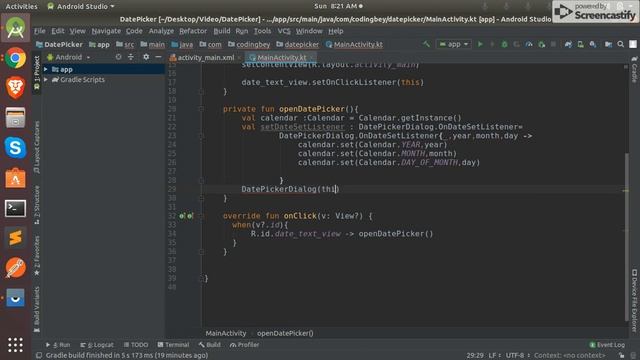Open the Run menu
The image size is (640, 360).
(242, 31)
